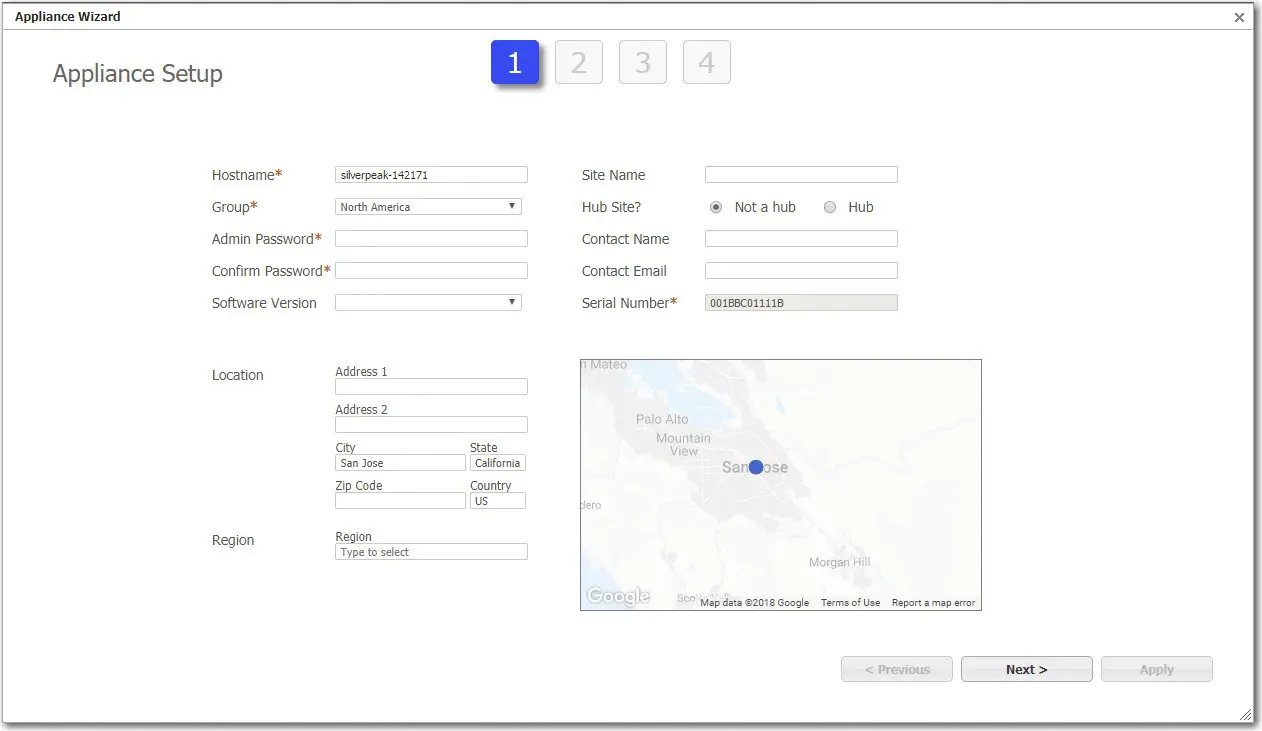This screenshot has width=1262, height=731.
Task: Open the Google logo link on the map
Action: pos(617,595)
